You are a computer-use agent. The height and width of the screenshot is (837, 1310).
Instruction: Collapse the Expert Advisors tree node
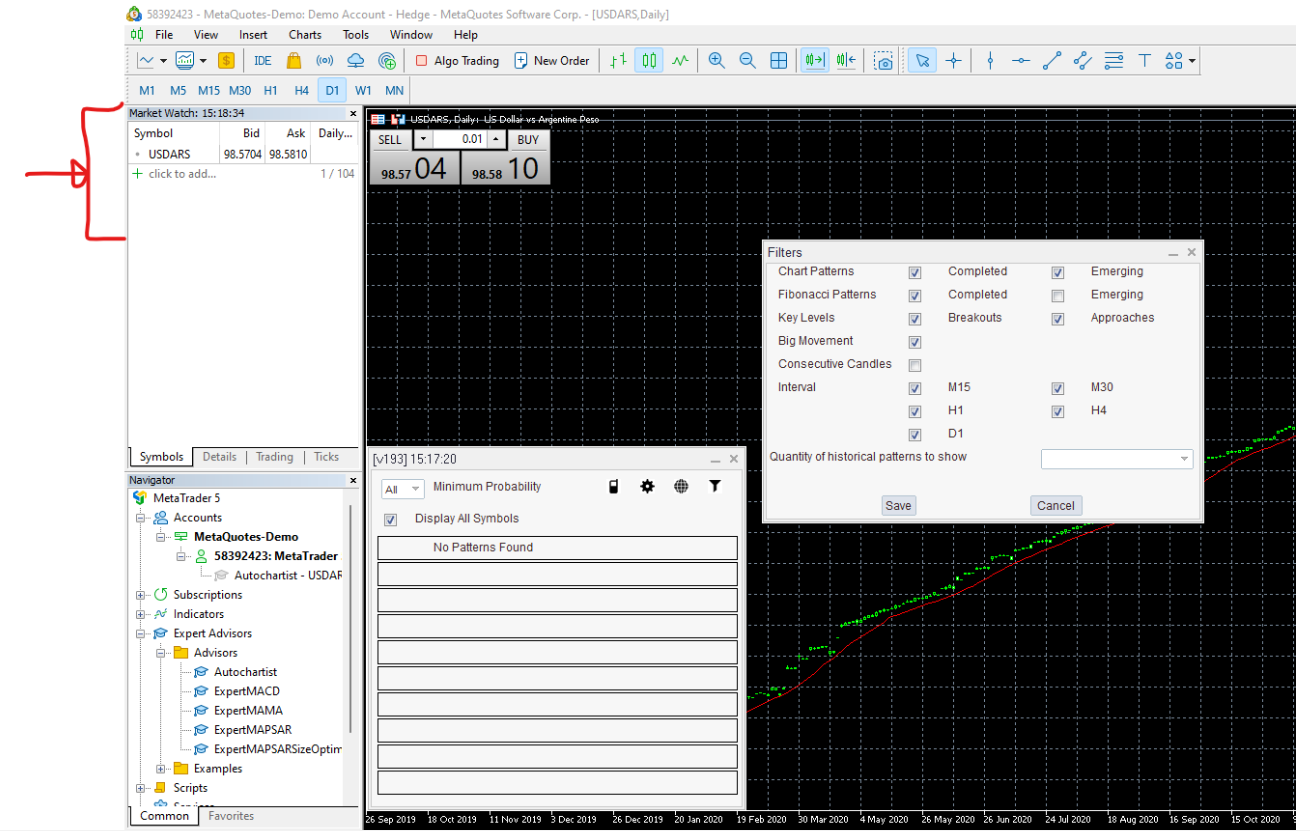140,634
